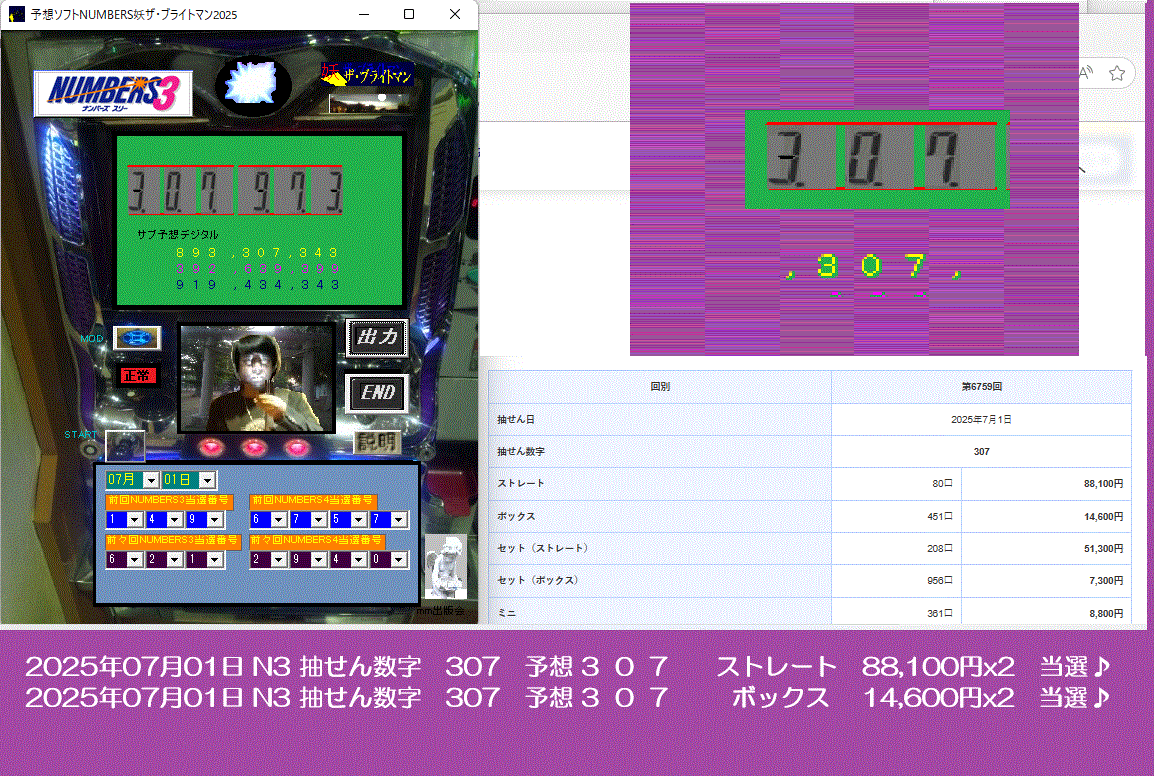Open the 説明 explanation button
This screenshot has width=1154, height=776.
coord(377,442)
